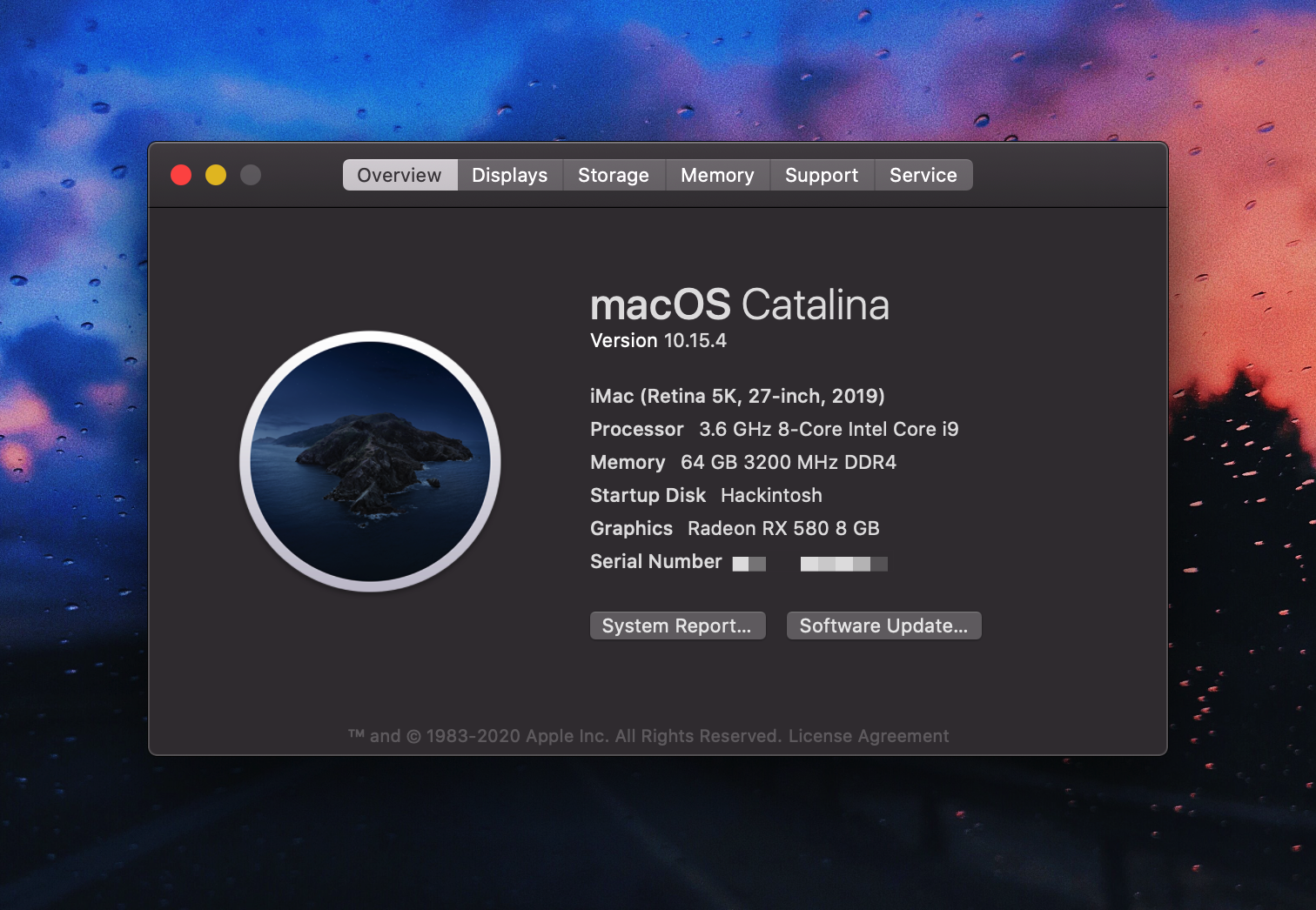Click the Hackintosh startup disk name
Image resolution: width=1316 pixels, height=910 pixels.
pyautogui.click(x=771, y=495)
